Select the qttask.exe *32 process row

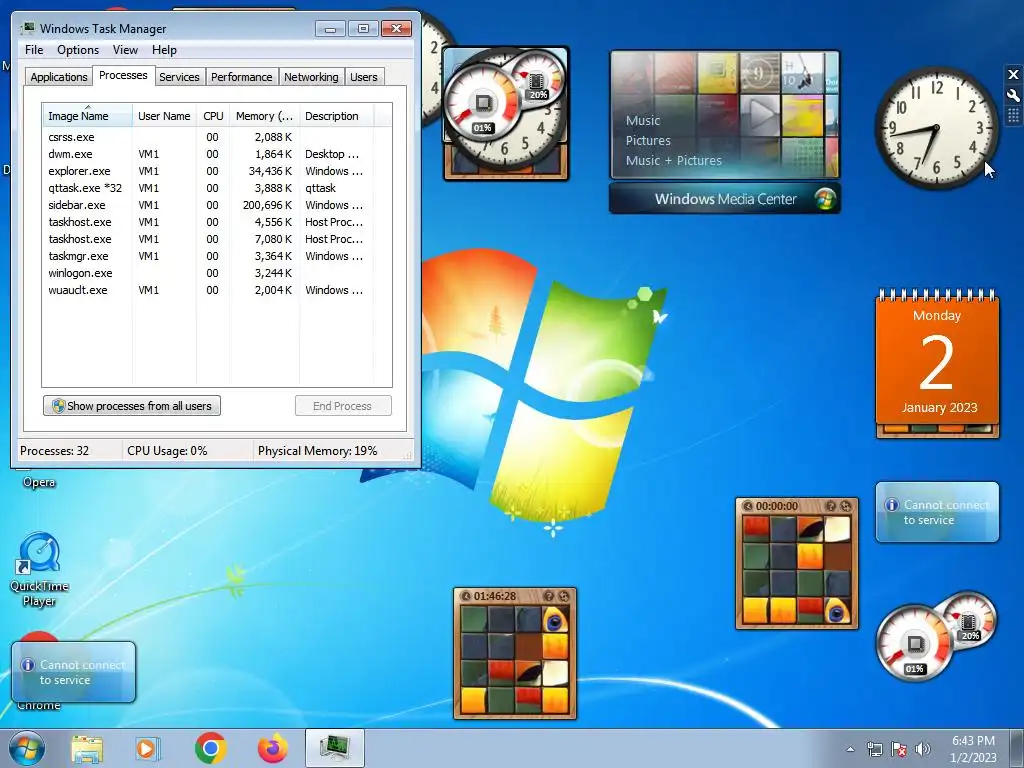[208, 188]
